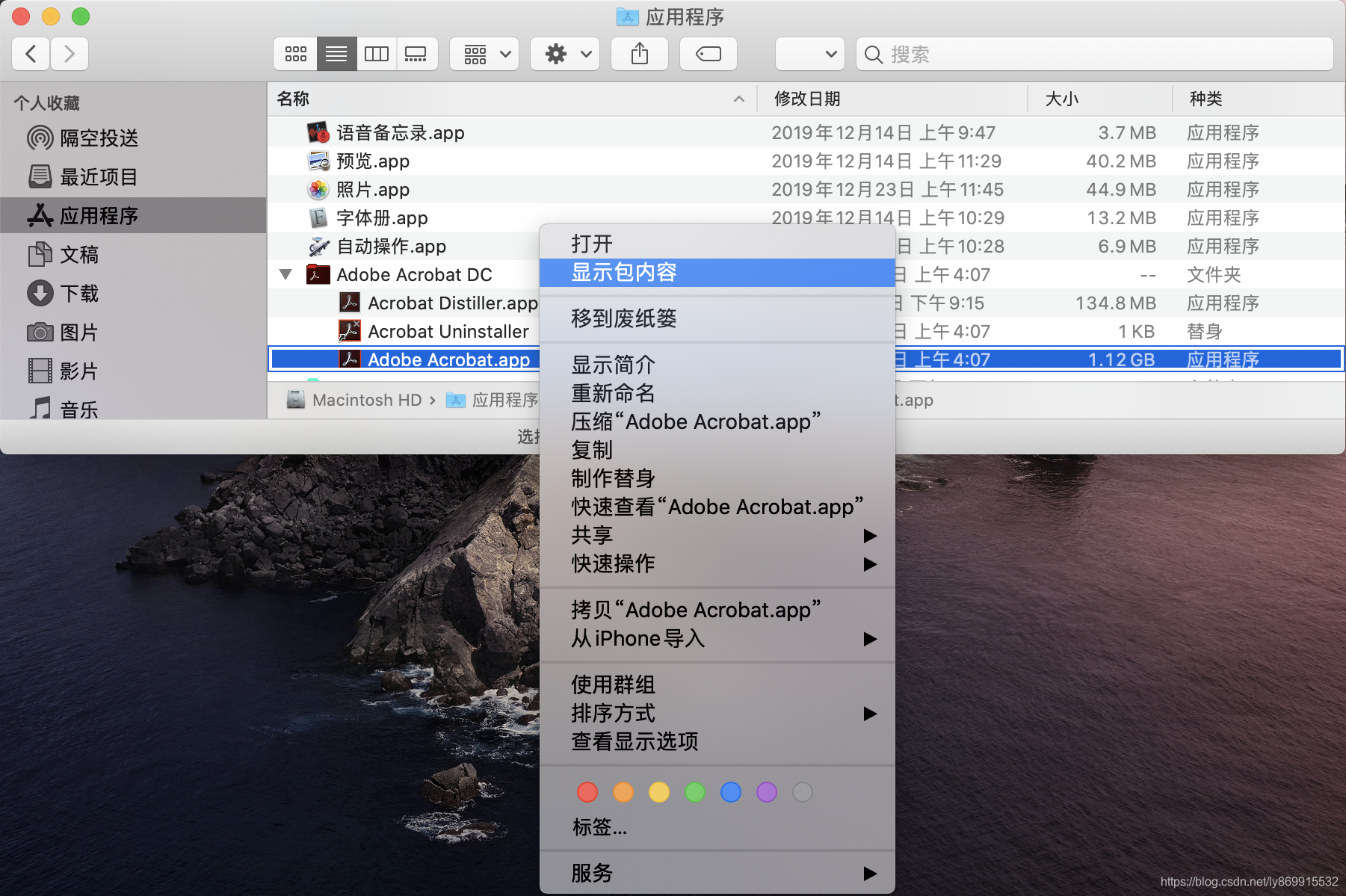This screenshot has width=1346, height=896.
Task: Open the gear action menu
Action: 565,54
